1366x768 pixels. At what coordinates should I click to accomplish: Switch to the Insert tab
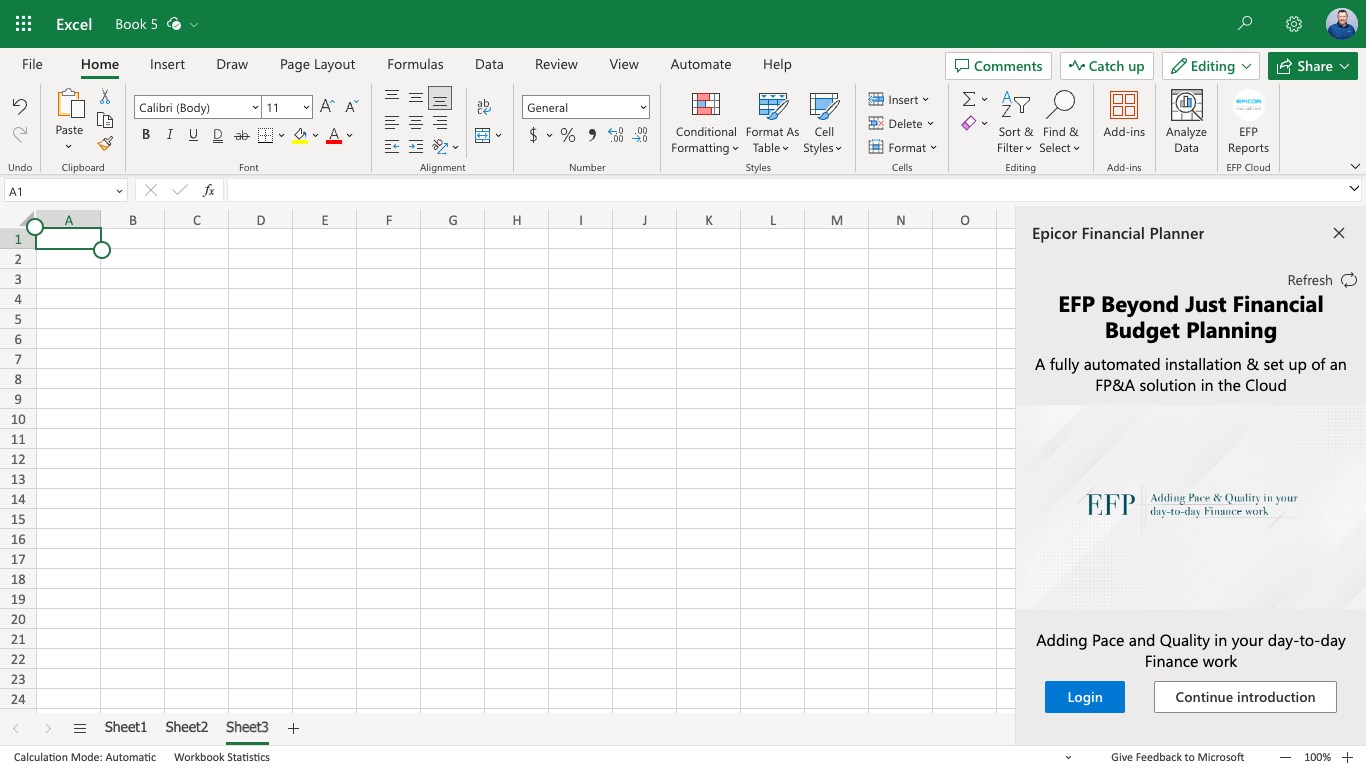tap(167, 64)
